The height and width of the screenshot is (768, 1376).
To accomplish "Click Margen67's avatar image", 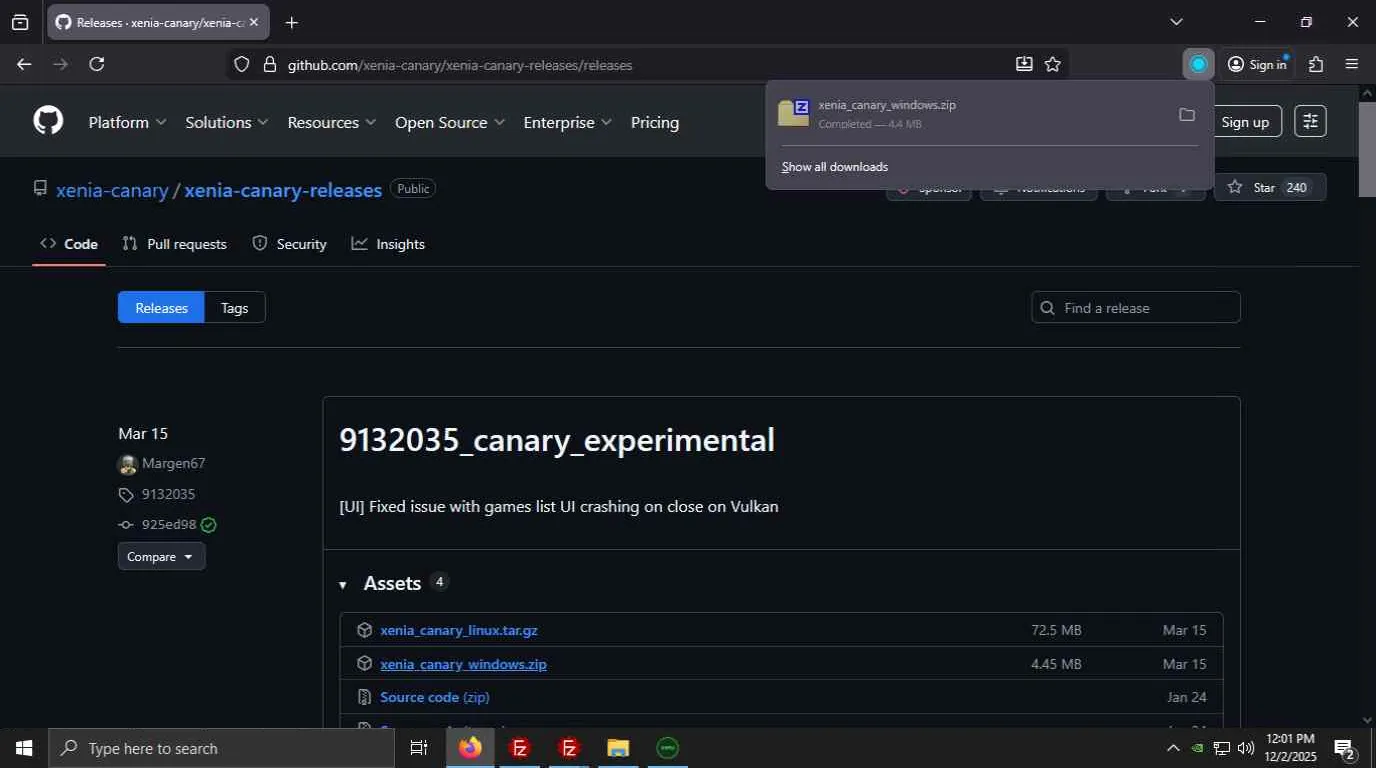I will [127, 464].
